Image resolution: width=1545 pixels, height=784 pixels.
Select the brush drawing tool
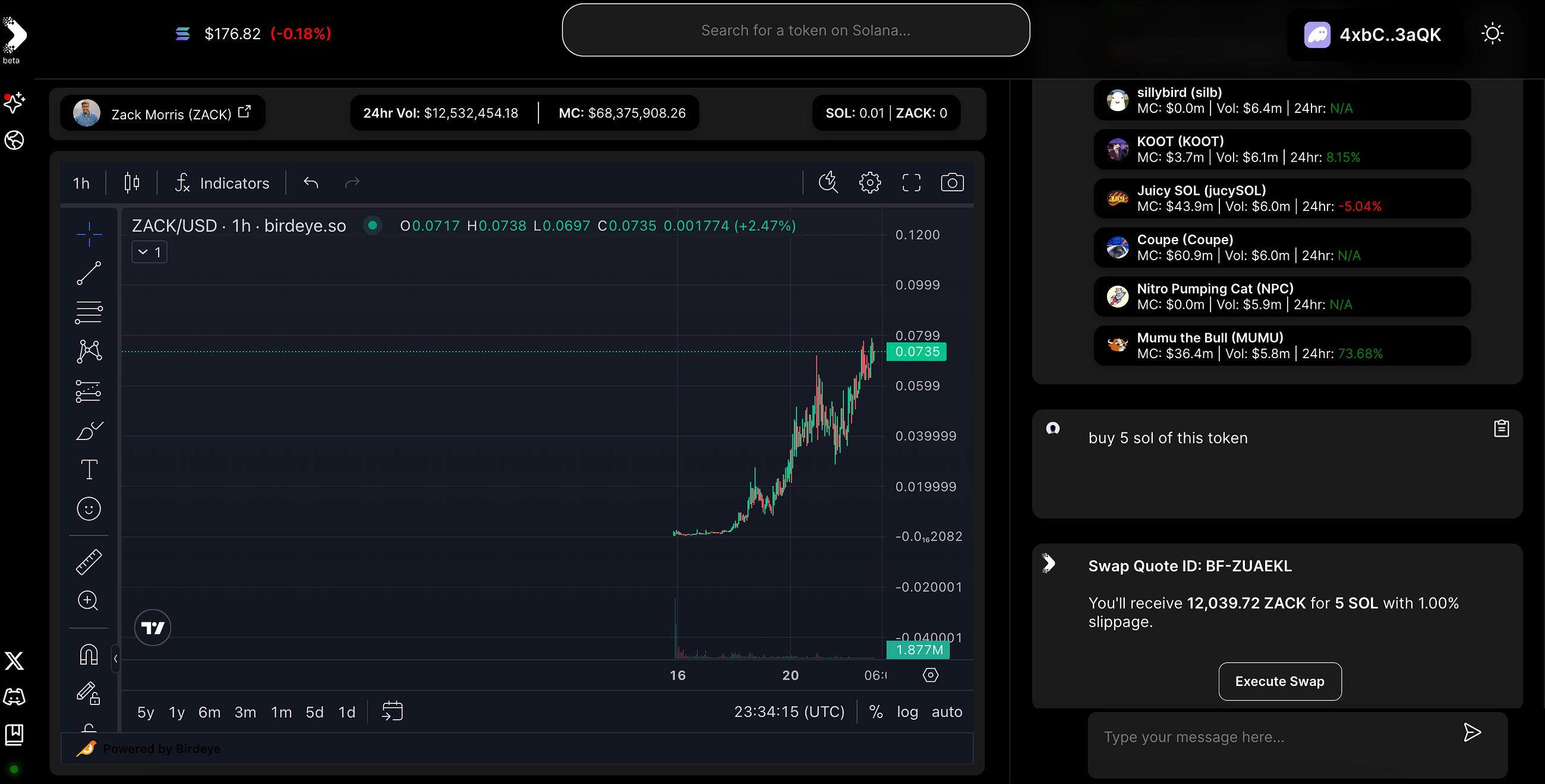click(x=89, y=431)
